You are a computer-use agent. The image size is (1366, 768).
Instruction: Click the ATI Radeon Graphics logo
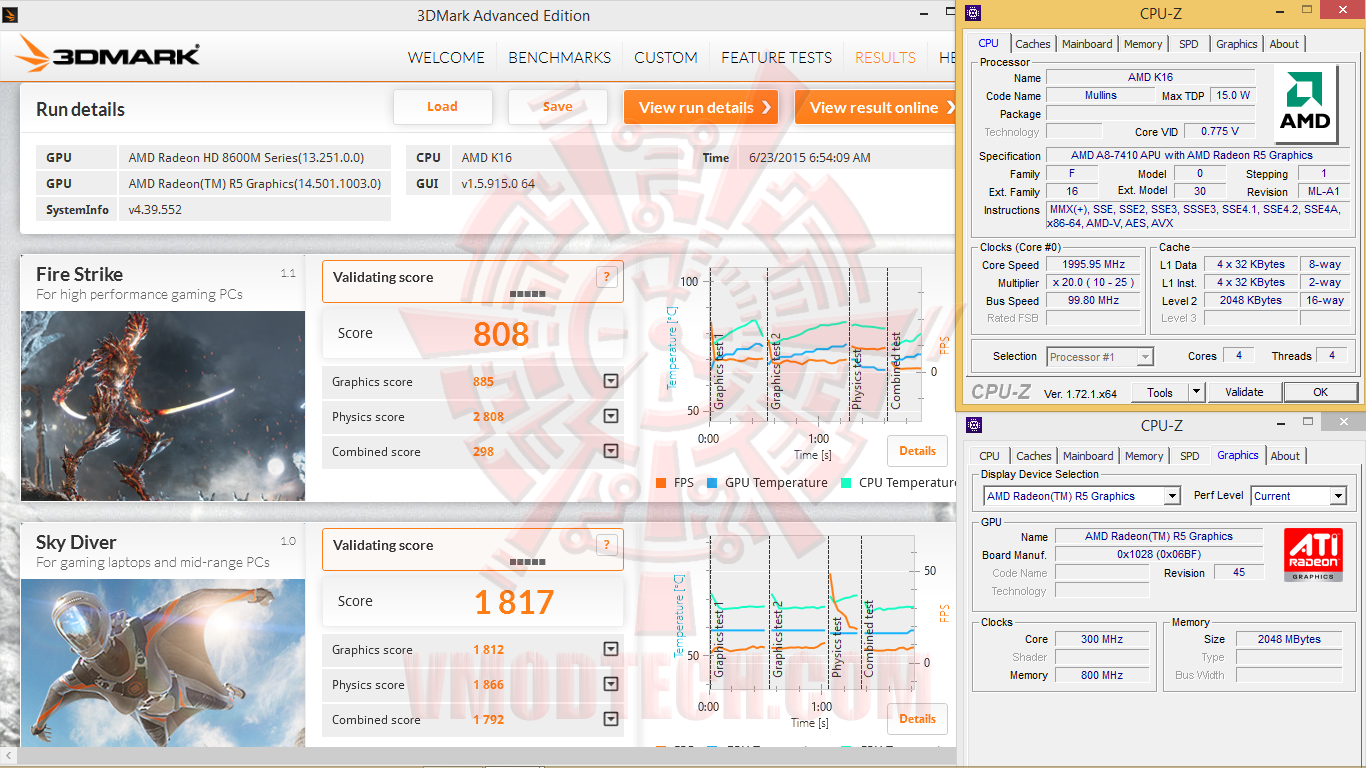coord(1314,555)
